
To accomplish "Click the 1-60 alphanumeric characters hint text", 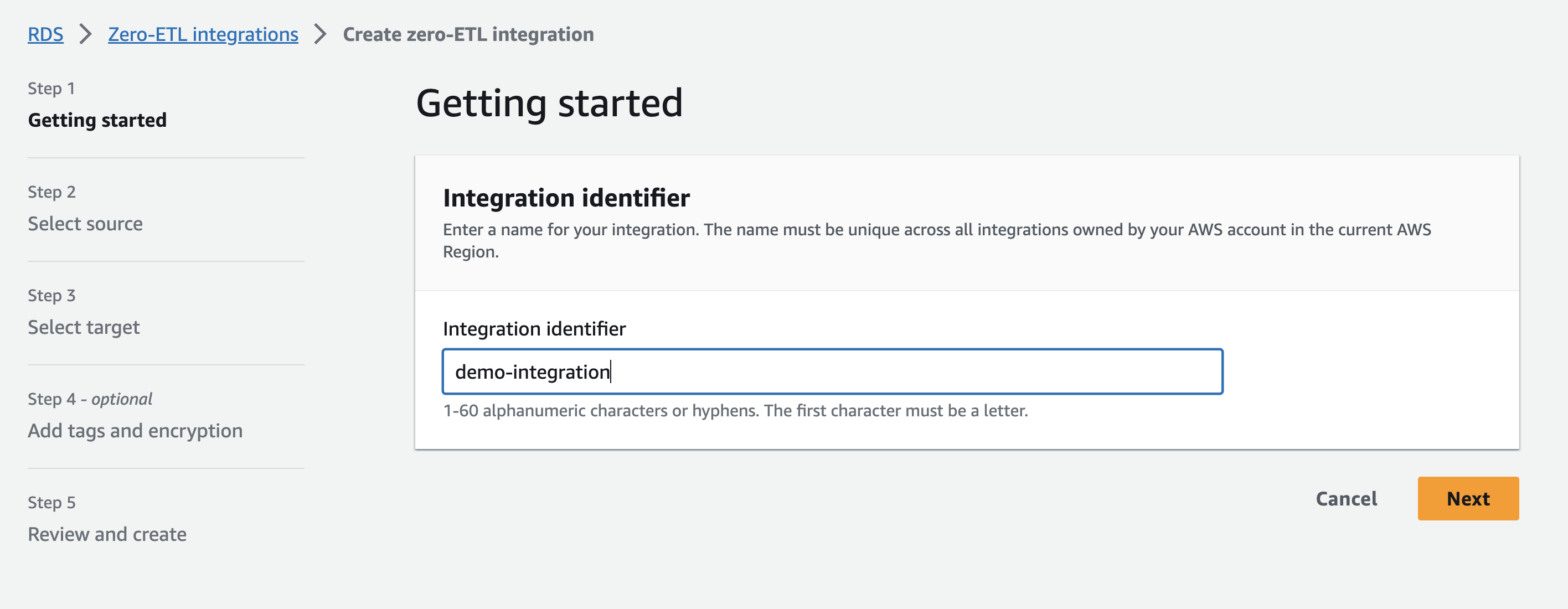I will pos(735,411).
